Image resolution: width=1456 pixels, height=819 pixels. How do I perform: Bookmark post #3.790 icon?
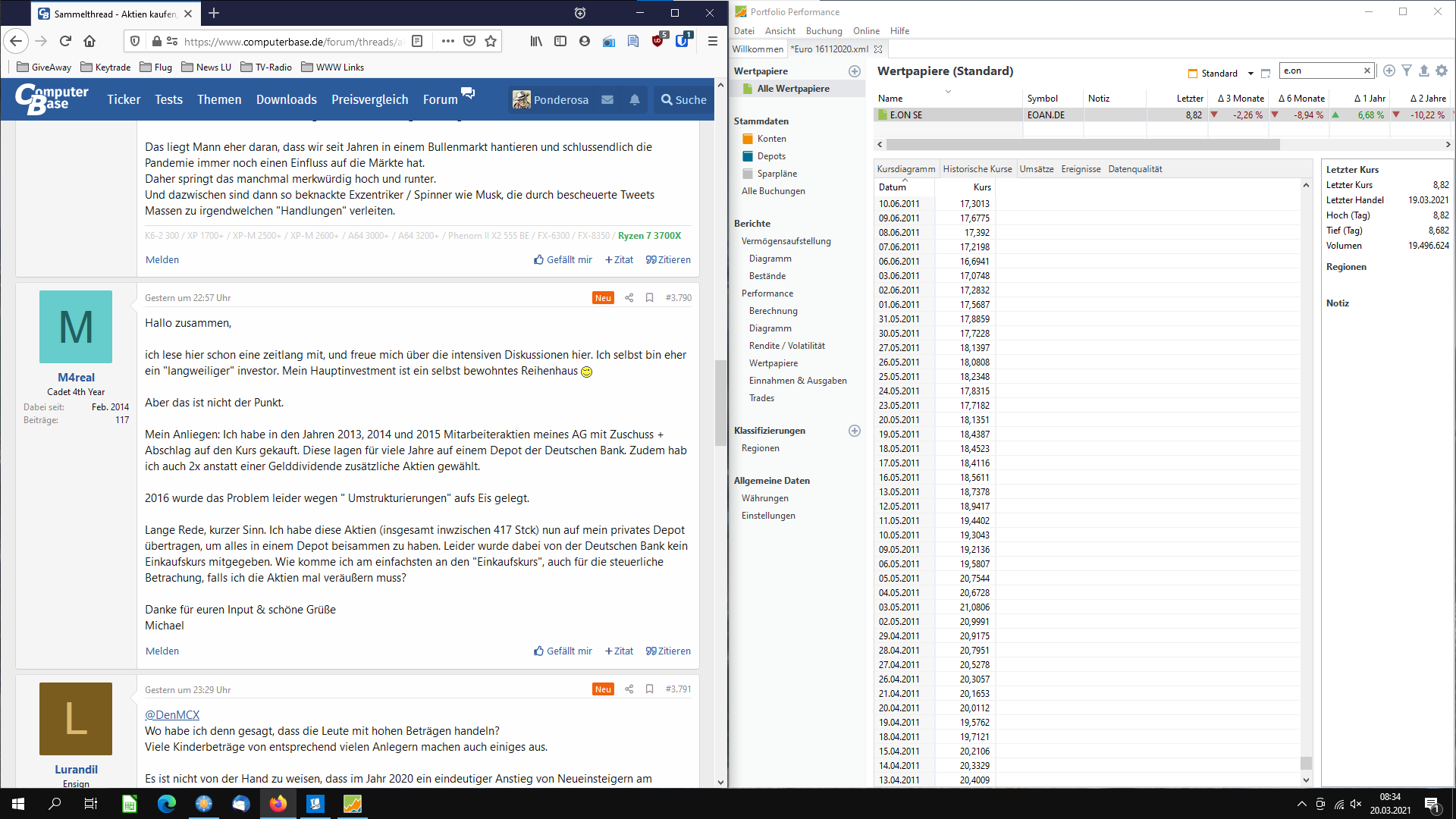650,298
